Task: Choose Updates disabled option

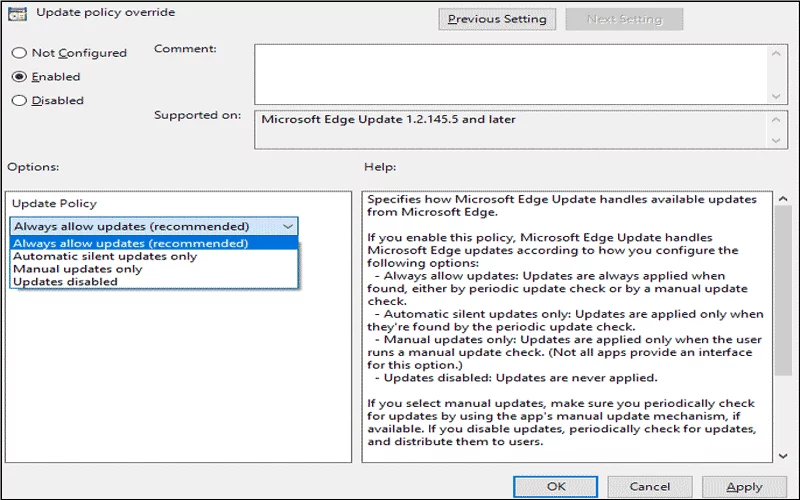Action: (x=154, y=282)
